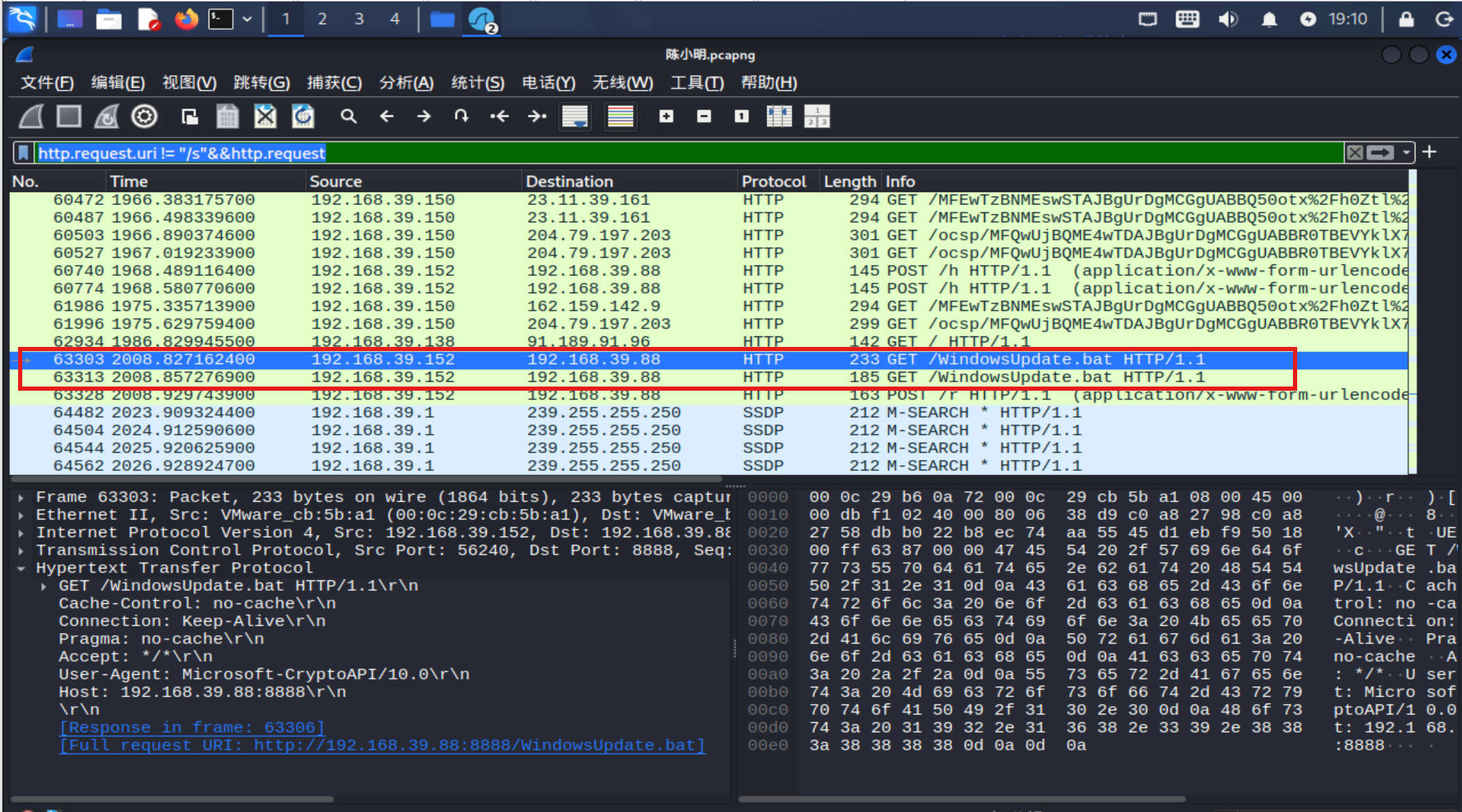Go to the last packet

tap(537, 117)
